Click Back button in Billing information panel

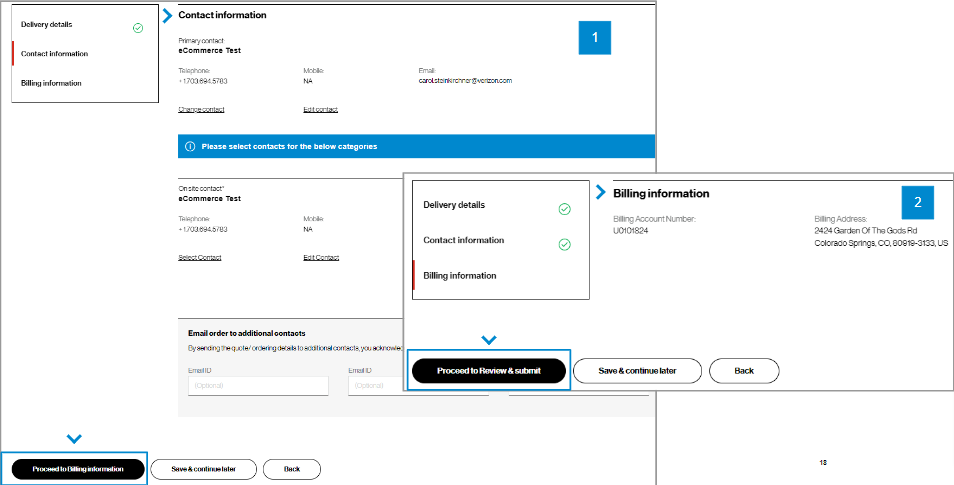pos(743,371)
